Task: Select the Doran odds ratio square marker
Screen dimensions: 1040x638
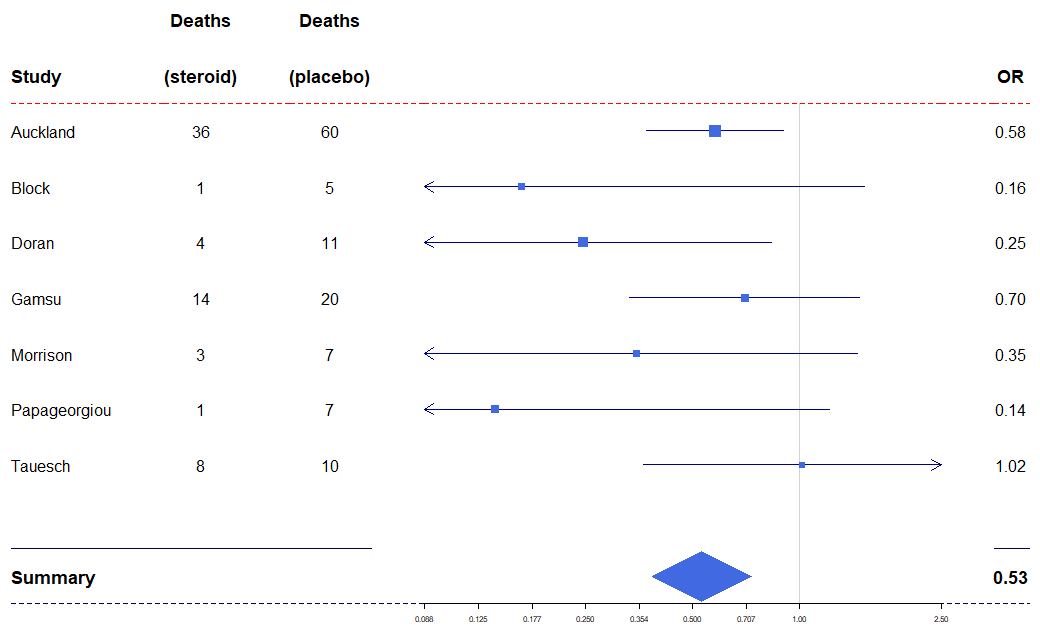Action: click(583, 242)
